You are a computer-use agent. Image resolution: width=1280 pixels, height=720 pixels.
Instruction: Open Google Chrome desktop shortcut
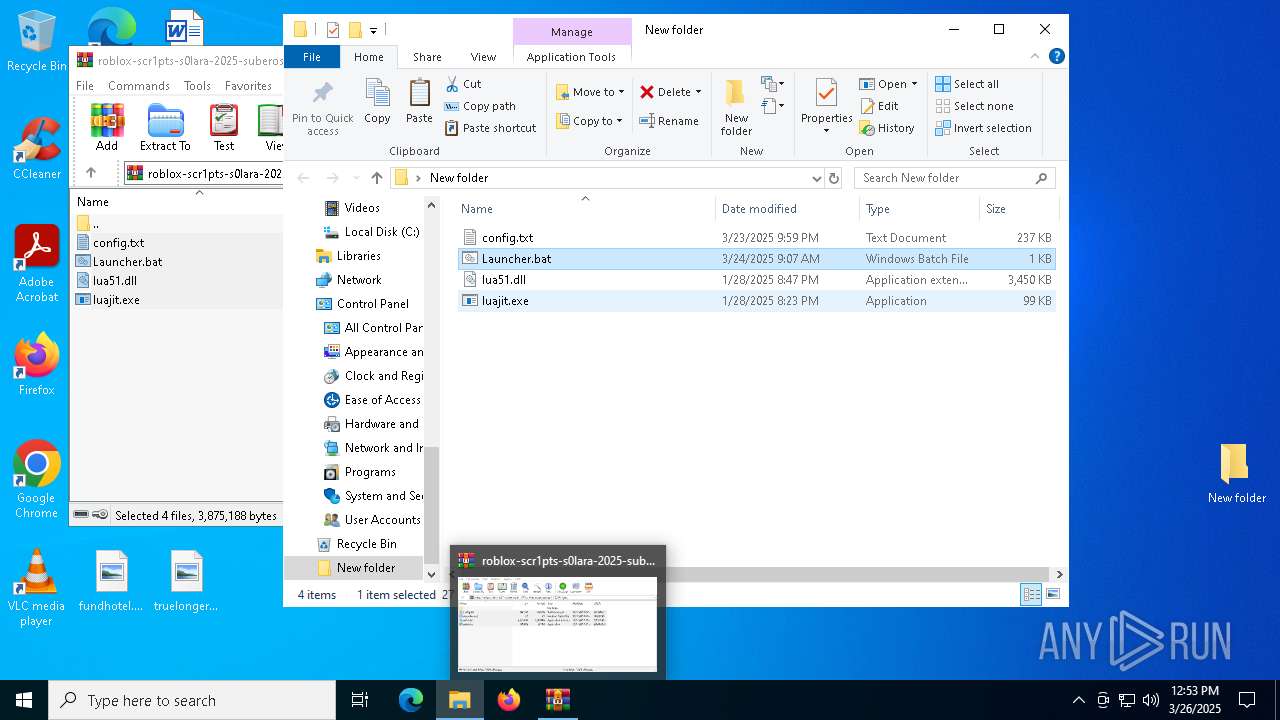[x=36, y=479]
